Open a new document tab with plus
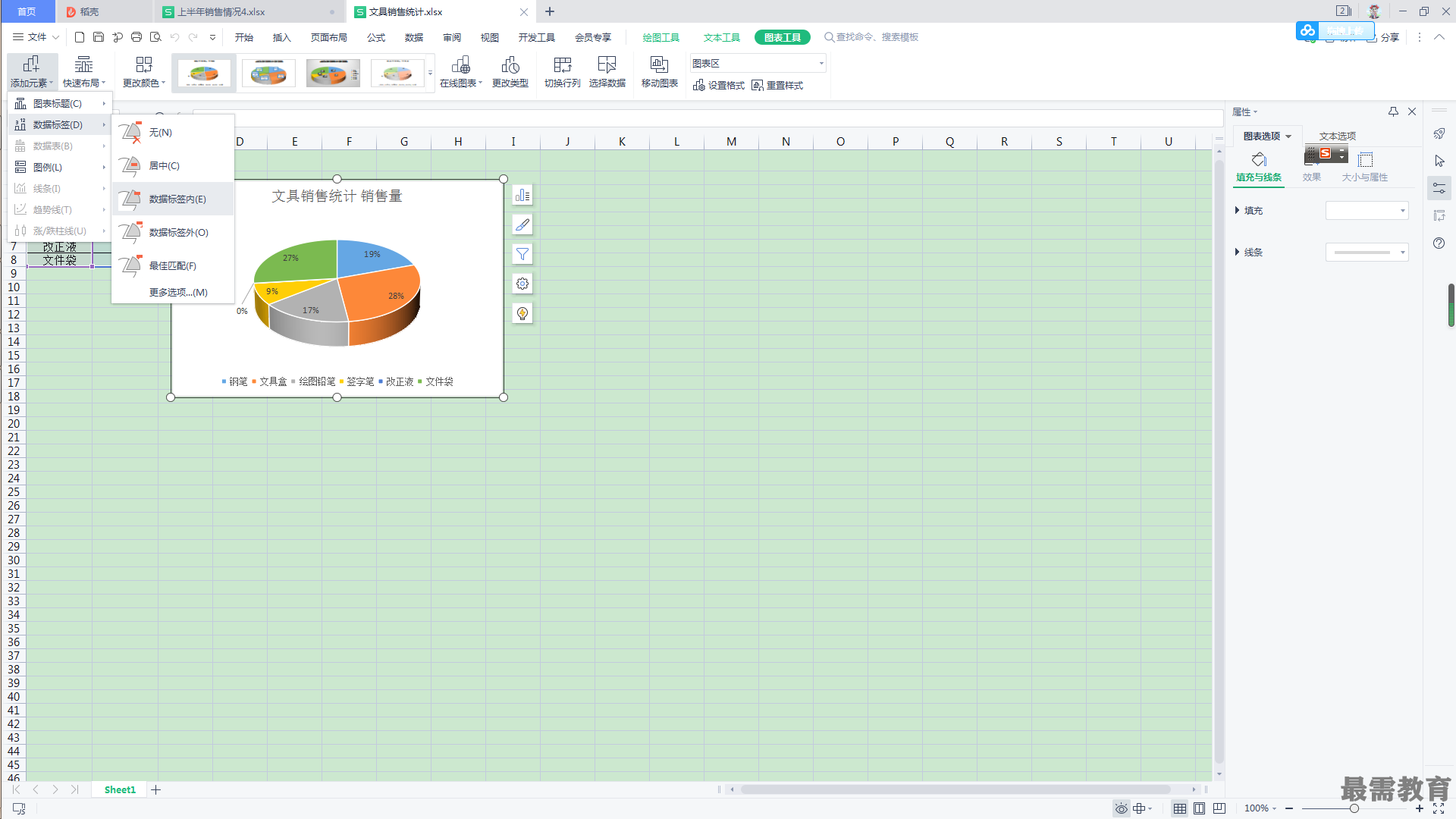The width and height of the screenshot is (1456, 819). 550,11
